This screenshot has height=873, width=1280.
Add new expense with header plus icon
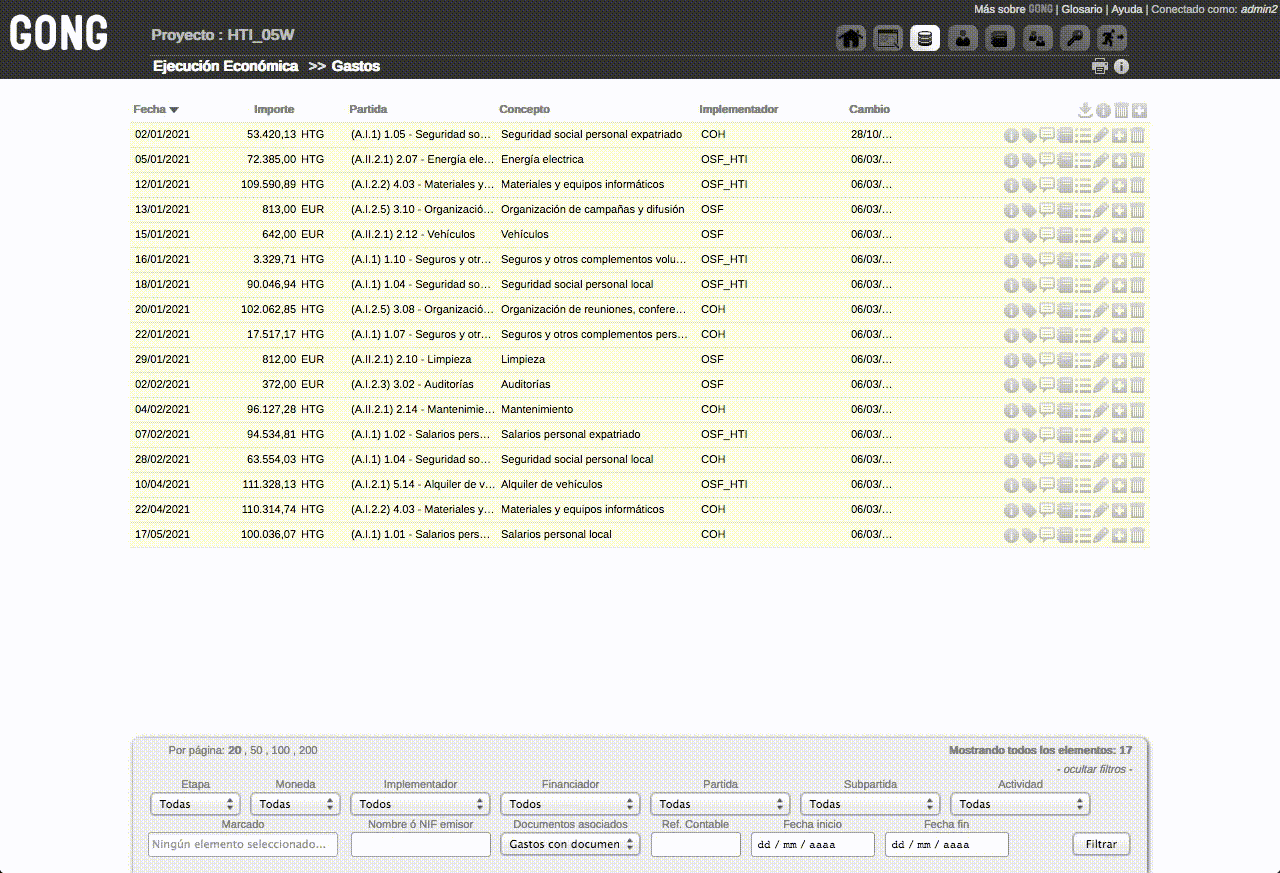(x=1139, y=110)
